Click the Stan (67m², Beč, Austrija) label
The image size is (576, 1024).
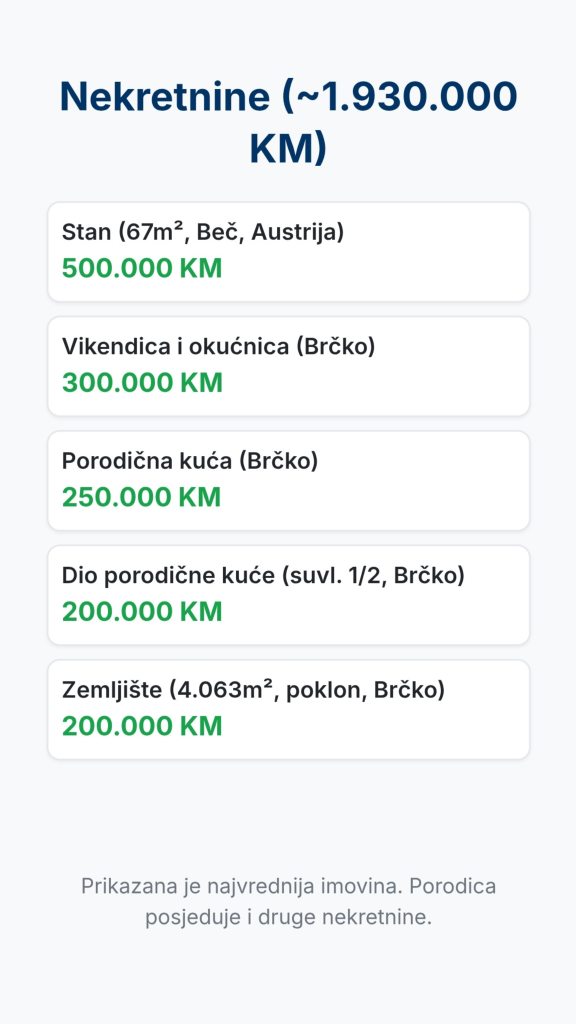(202, 232)
